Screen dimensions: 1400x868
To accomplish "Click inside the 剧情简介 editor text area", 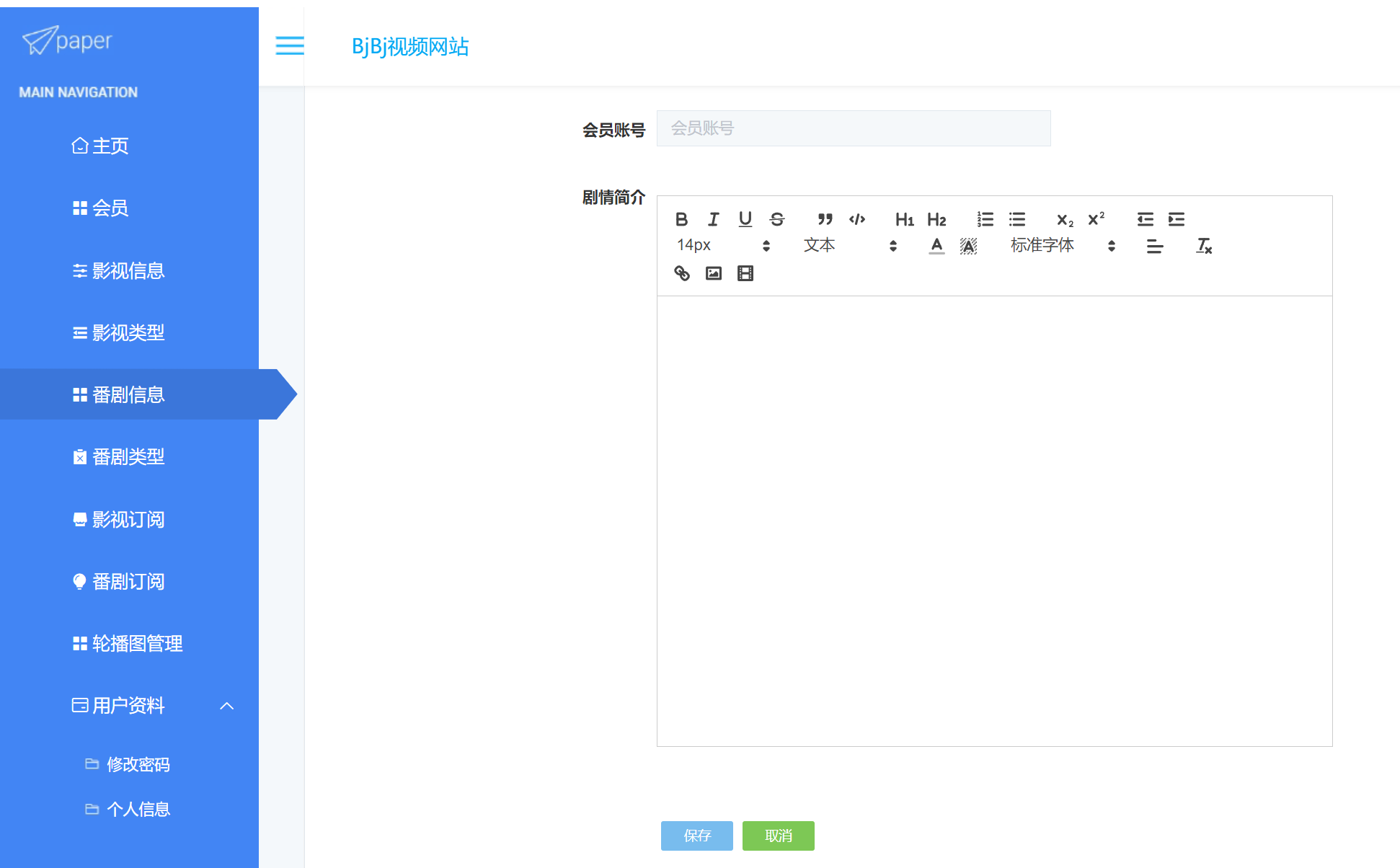I will click(995, 521).
